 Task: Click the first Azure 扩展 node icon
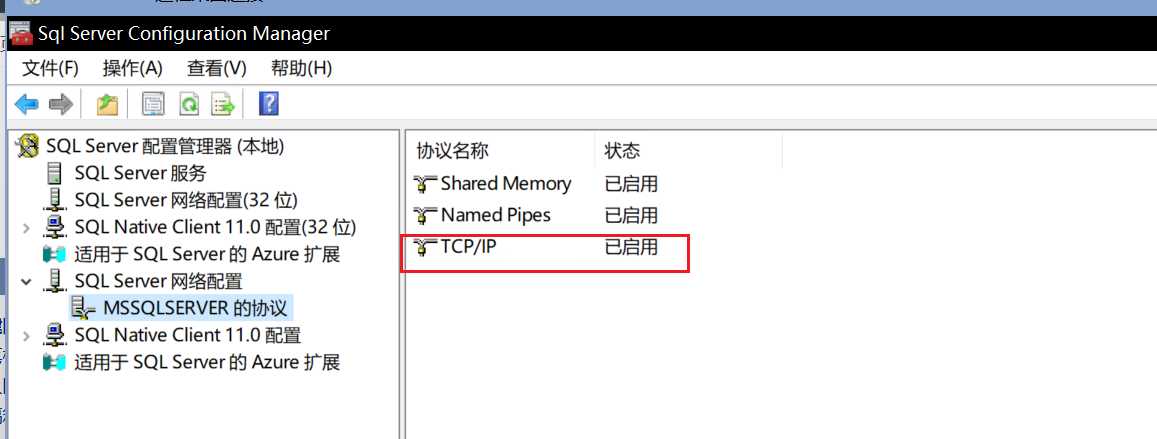click(x=55, y=255)
